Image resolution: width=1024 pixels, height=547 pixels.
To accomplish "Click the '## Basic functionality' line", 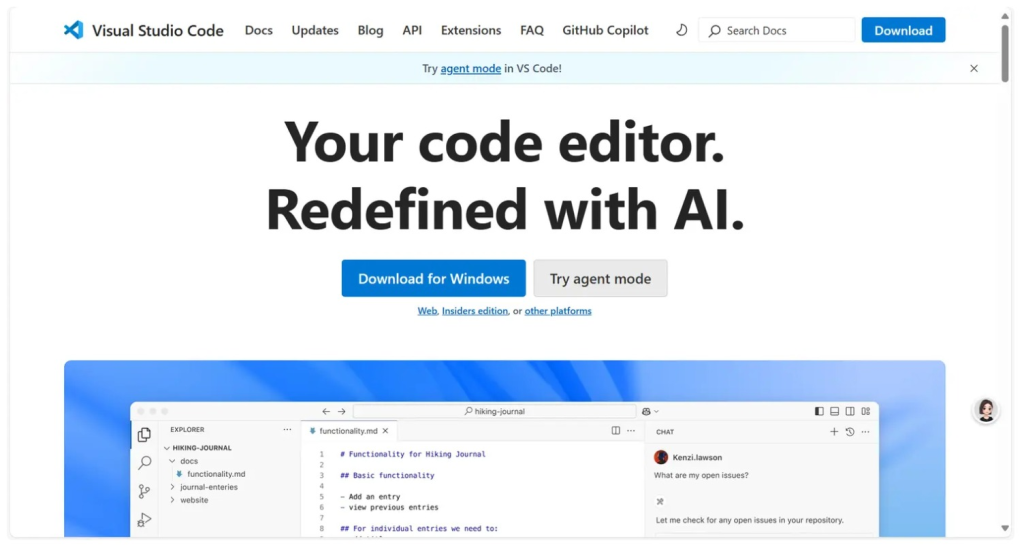I will tap(387, 476).
